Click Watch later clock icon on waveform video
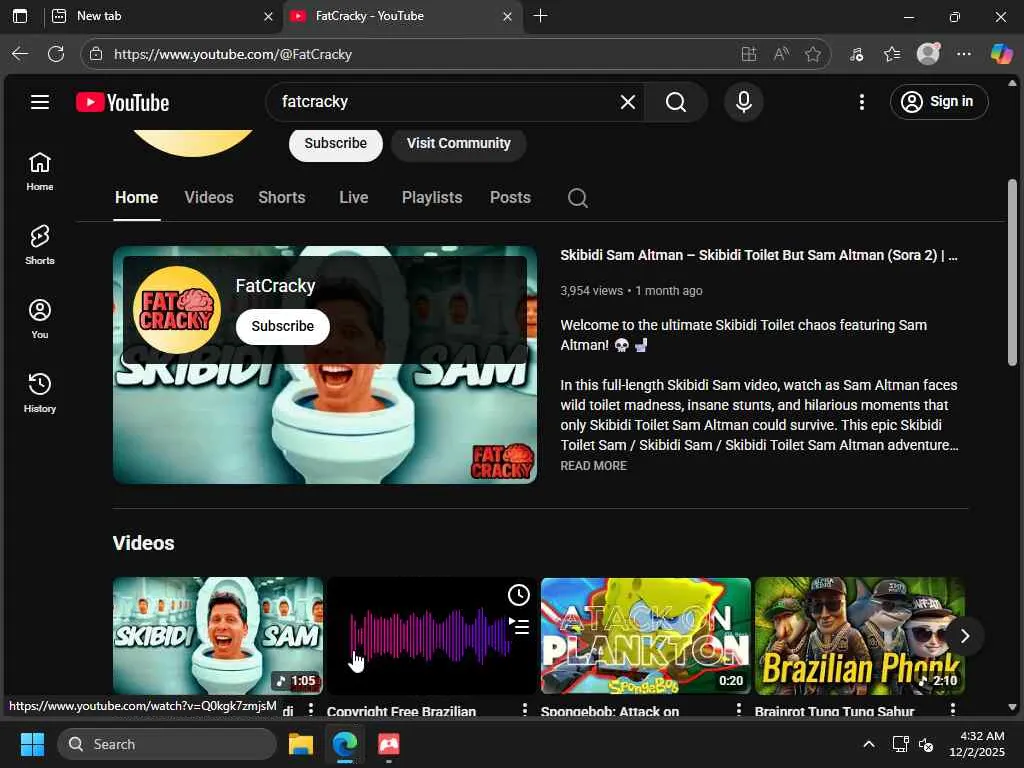This screenshot has width=1024, height=768. (x=519, y=595)
